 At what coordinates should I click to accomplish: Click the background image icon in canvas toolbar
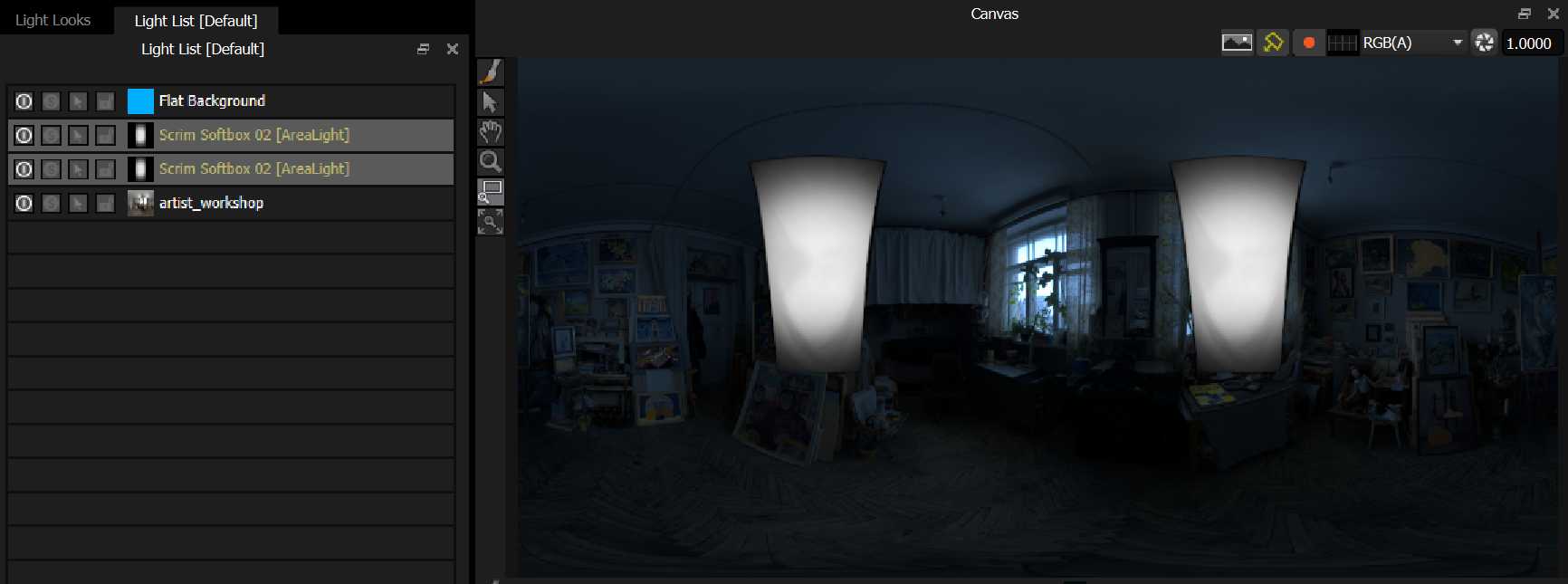(x=1237, y=43)
